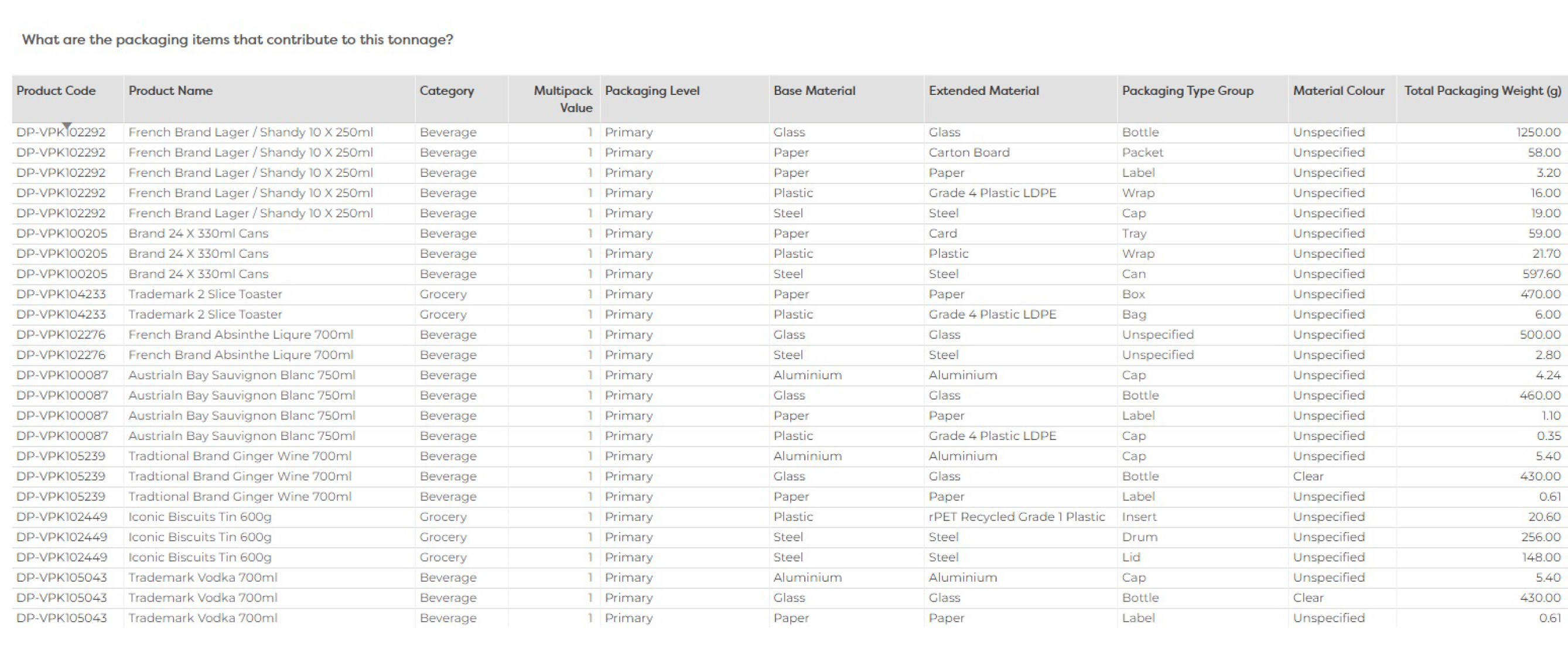
Task: Click the Tray packaging type cell
Action: pos(1134,233)
